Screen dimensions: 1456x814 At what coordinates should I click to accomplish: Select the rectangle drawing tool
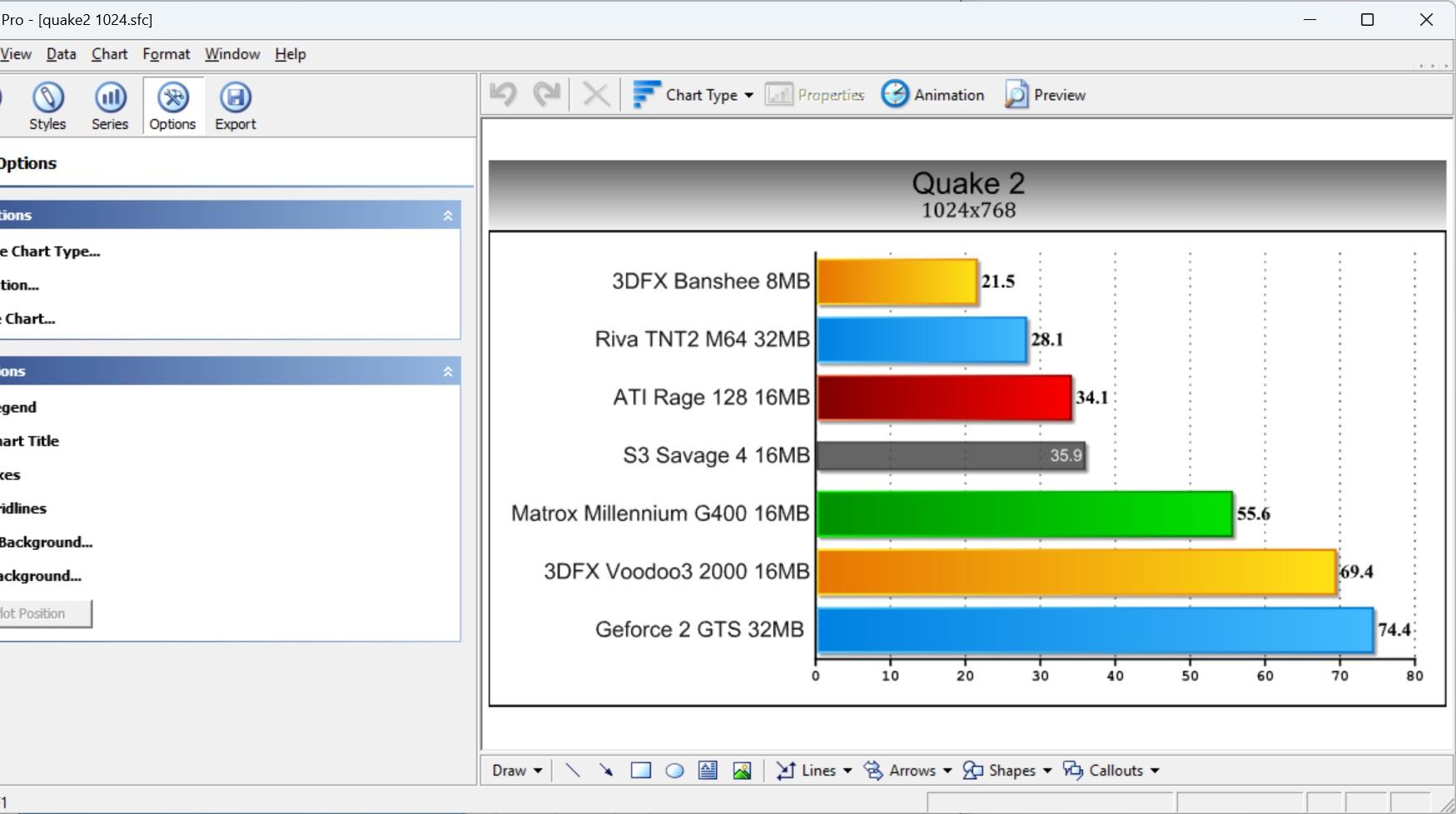tap(640, 771)
